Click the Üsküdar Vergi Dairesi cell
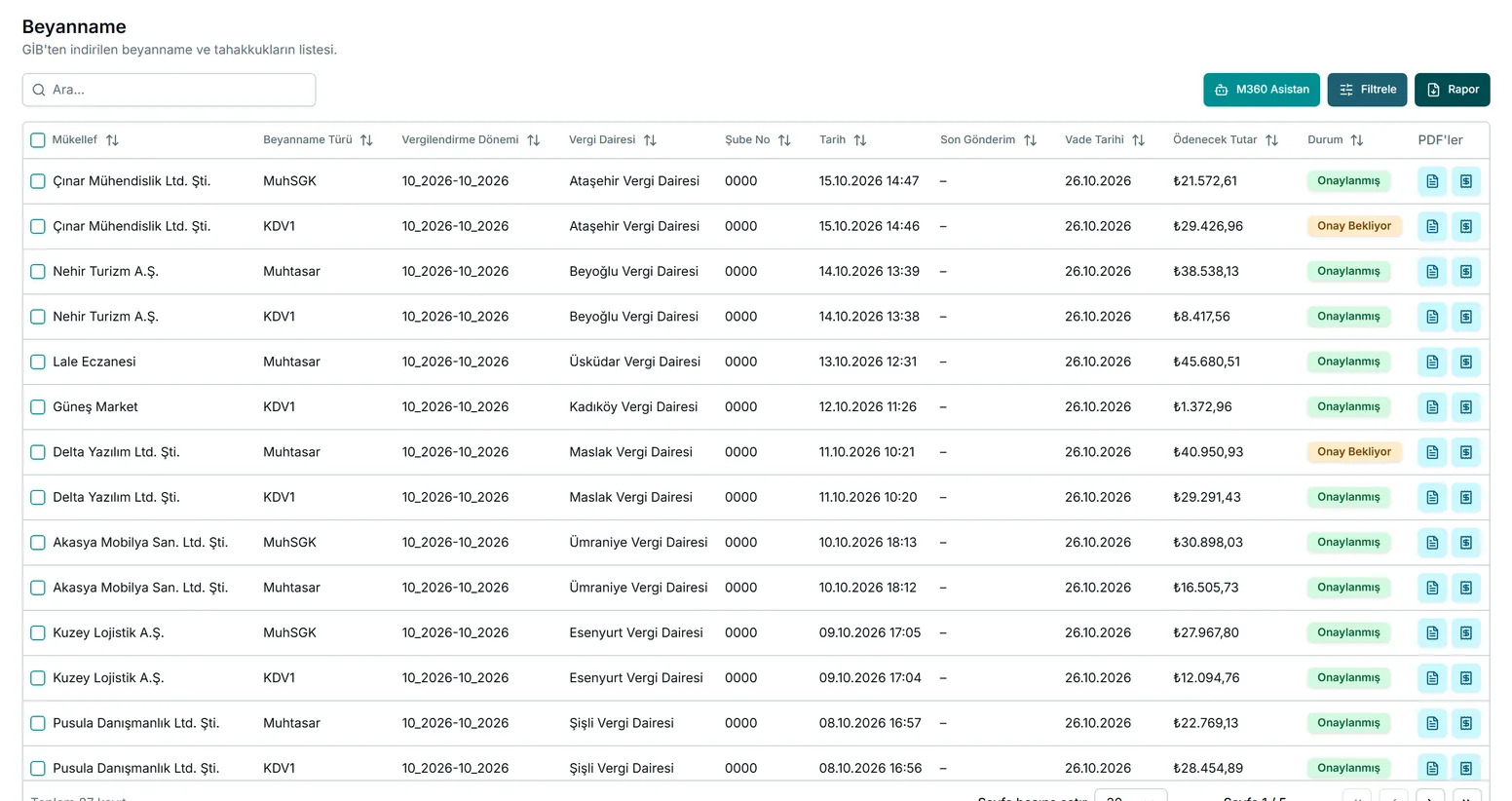 tap(635, 362)
